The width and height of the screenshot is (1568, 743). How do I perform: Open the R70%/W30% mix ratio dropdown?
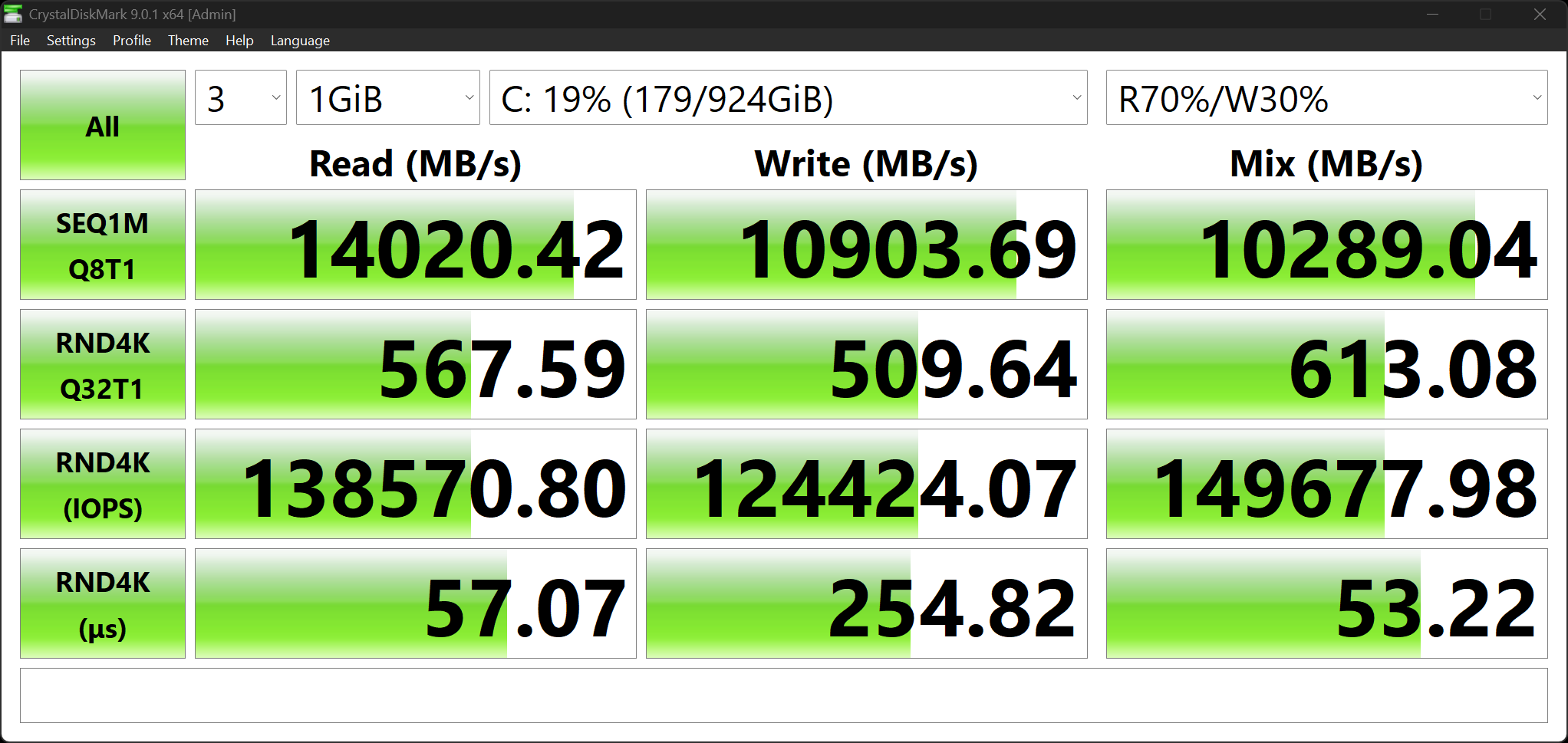tap(1327, 97)
